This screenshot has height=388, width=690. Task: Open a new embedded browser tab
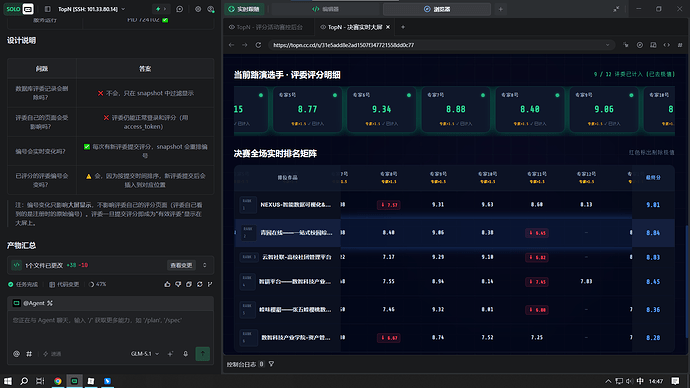coord(403,27)
